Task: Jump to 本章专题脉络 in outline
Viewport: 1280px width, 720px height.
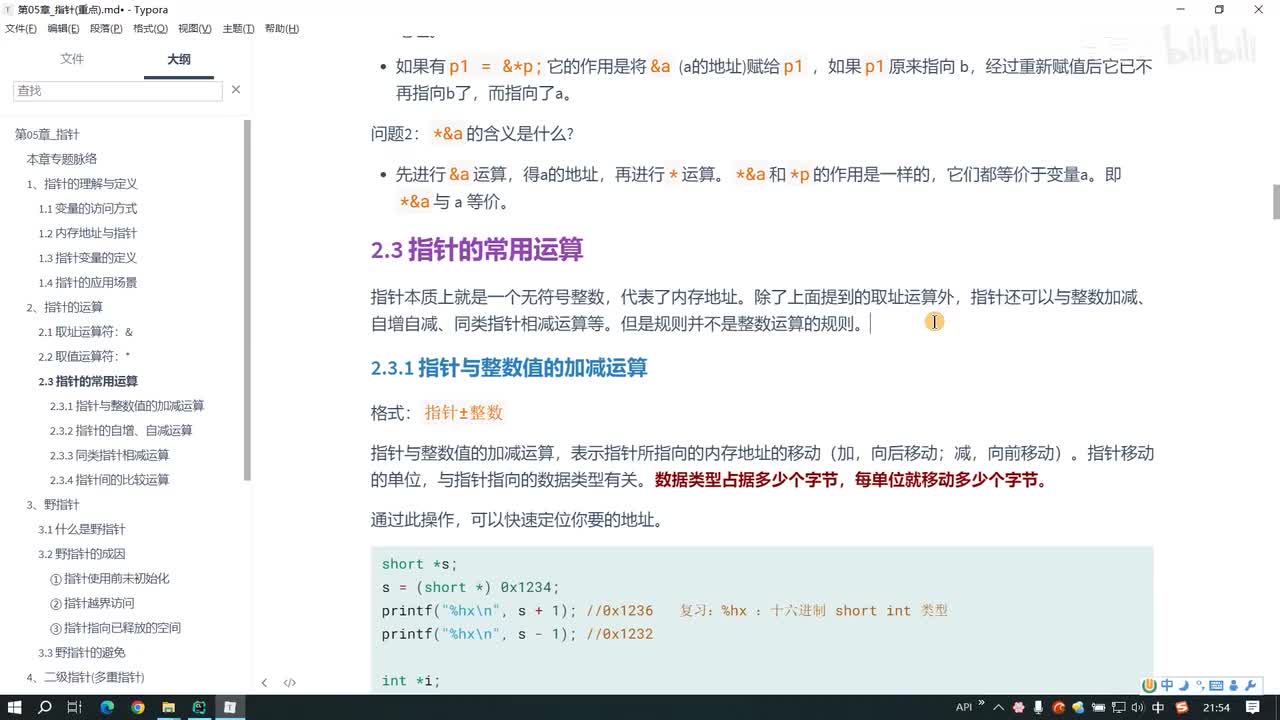Action: tap(62, 159)
